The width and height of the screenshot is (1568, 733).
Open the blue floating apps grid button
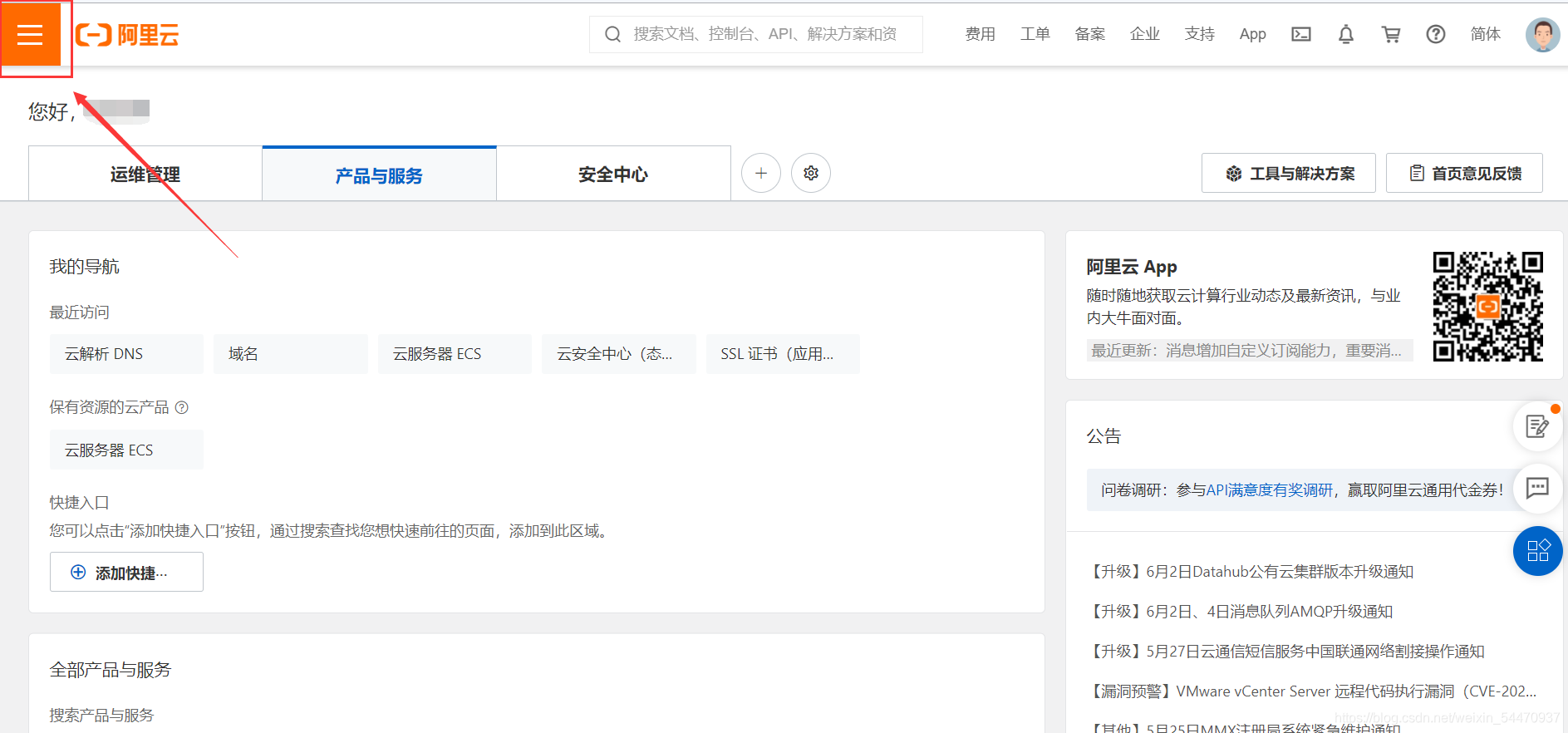[x=1538, y=551]
